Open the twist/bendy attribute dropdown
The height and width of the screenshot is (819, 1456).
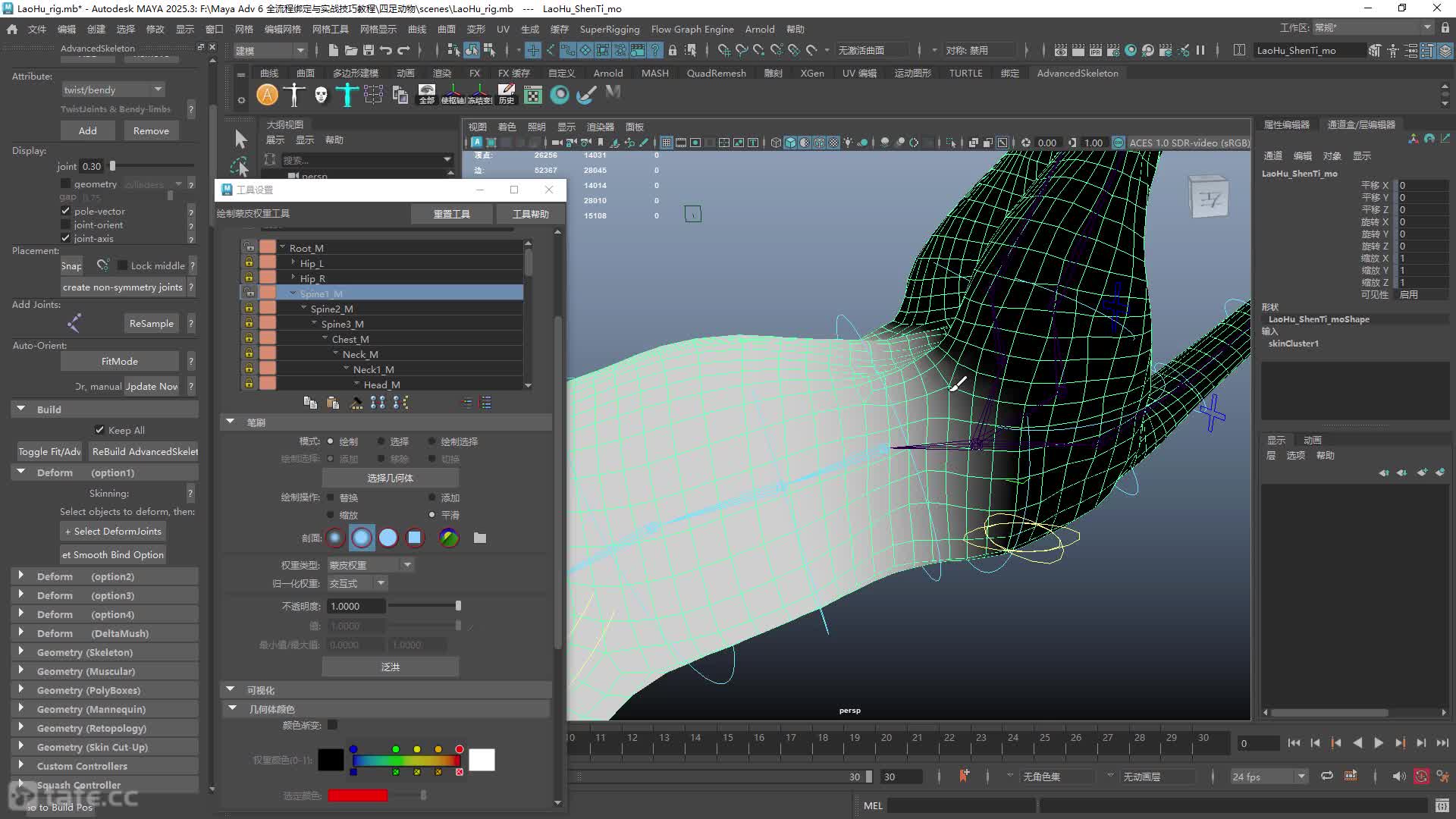[114, 89]
